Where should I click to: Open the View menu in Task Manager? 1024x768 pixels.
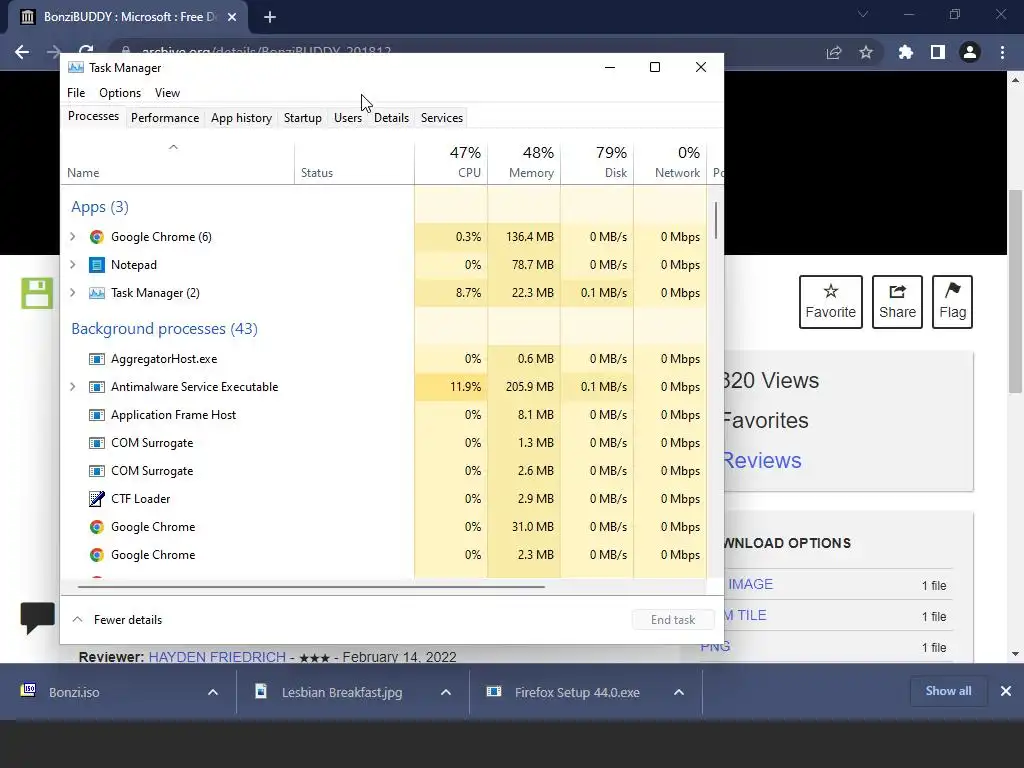pyautogui.click(x=167, y=93)
